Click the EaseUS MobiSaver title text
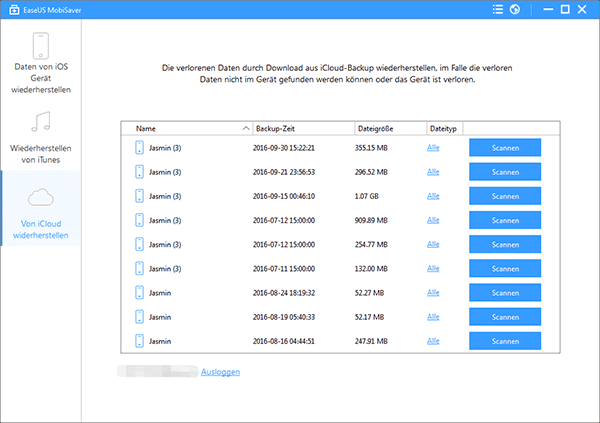Screen dimensions: 600x423 tap(52, 10)
